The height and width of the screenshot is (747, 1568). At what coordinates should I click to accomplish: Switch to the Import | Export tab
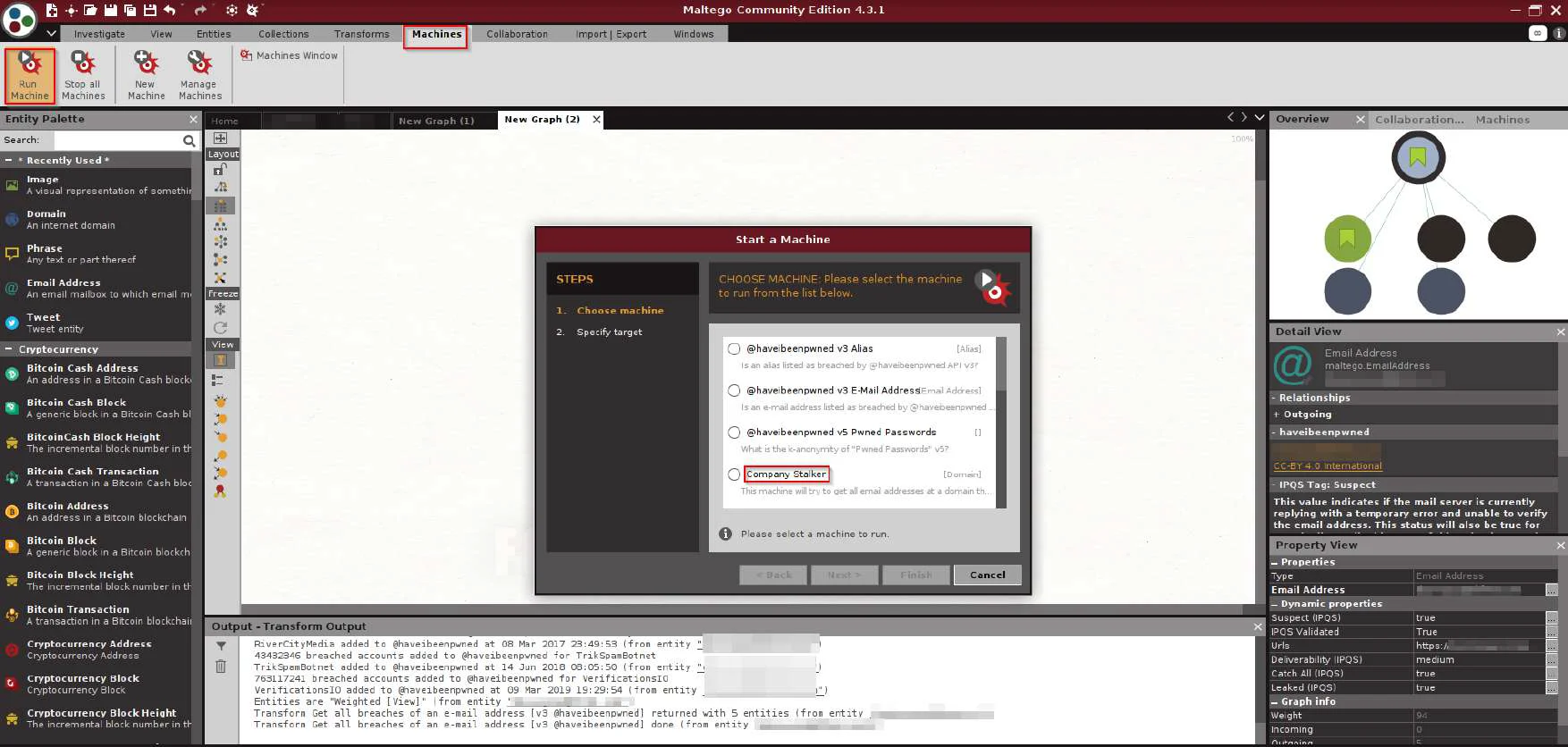tap(611, 34)
